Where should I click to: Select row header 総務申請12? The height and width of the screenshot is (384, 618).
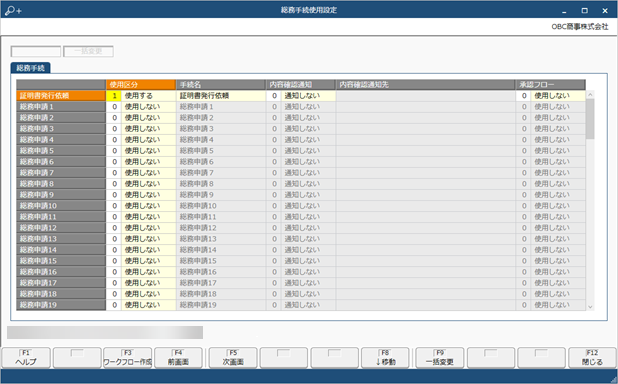click(61, 228)
